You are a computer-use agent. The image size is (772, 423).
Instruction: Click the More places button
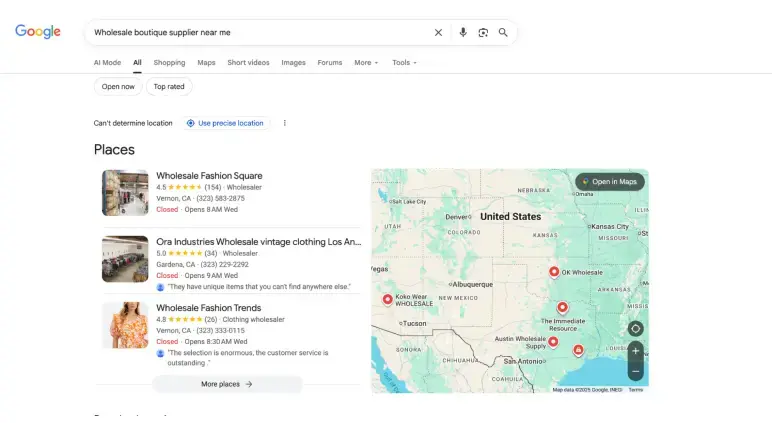tap(227, 384)
